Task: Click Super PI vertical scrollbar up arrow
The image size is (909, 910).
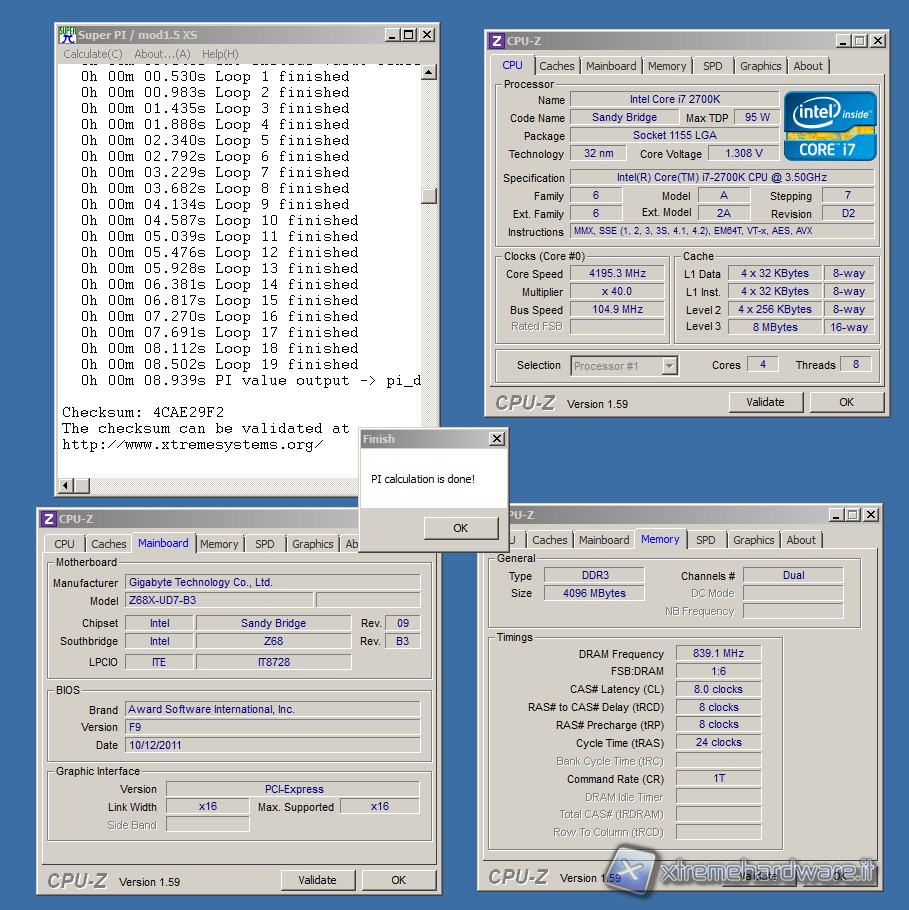Action: coord(428,72)
